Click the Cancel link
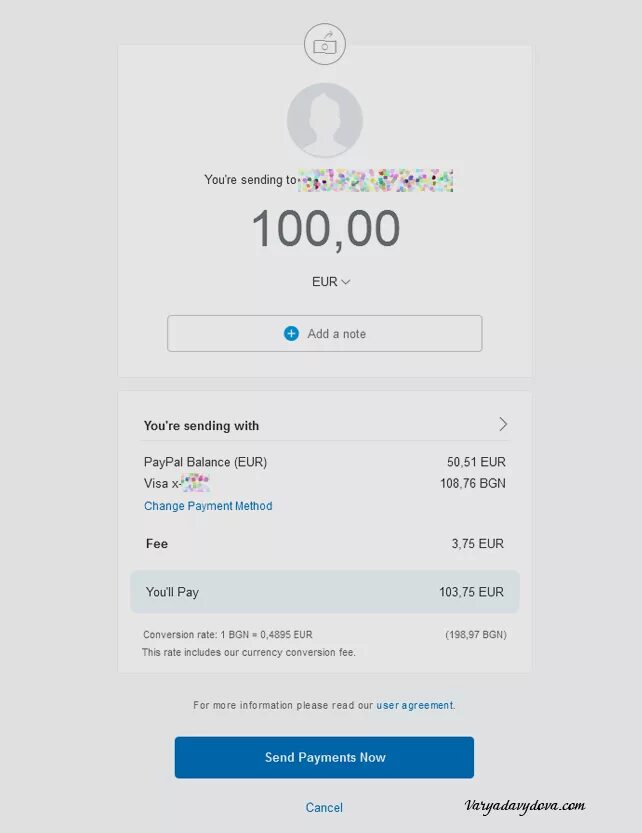Image resolution: width=642 pixels, height=833 pixels. click(324, 808)
